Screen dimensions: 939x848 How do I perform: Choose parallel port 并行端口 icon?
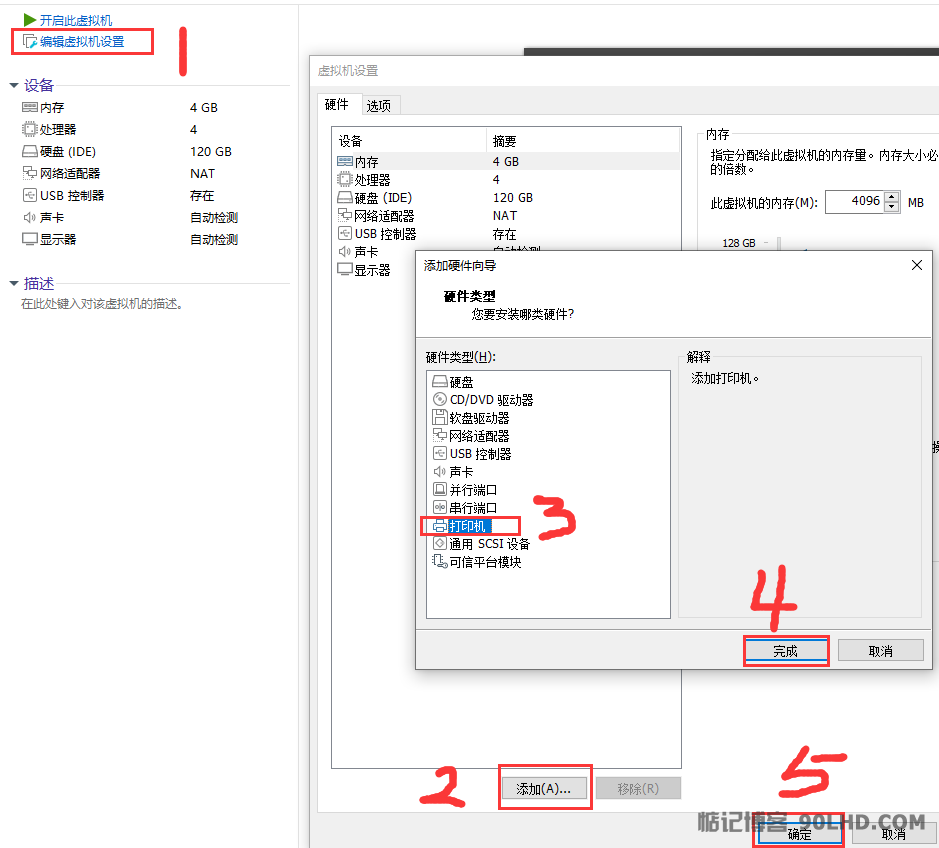coord(440,490)
